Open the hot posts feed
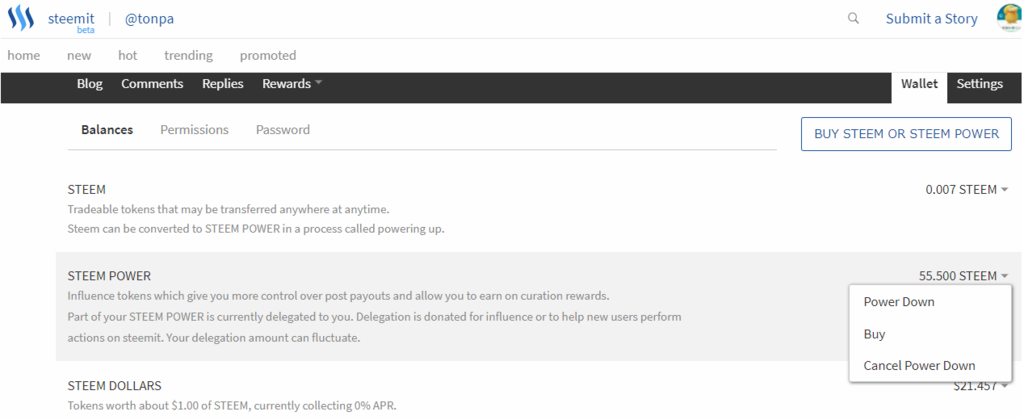Viewport: 1024px width, 420px height. click(x=128, y=56)
